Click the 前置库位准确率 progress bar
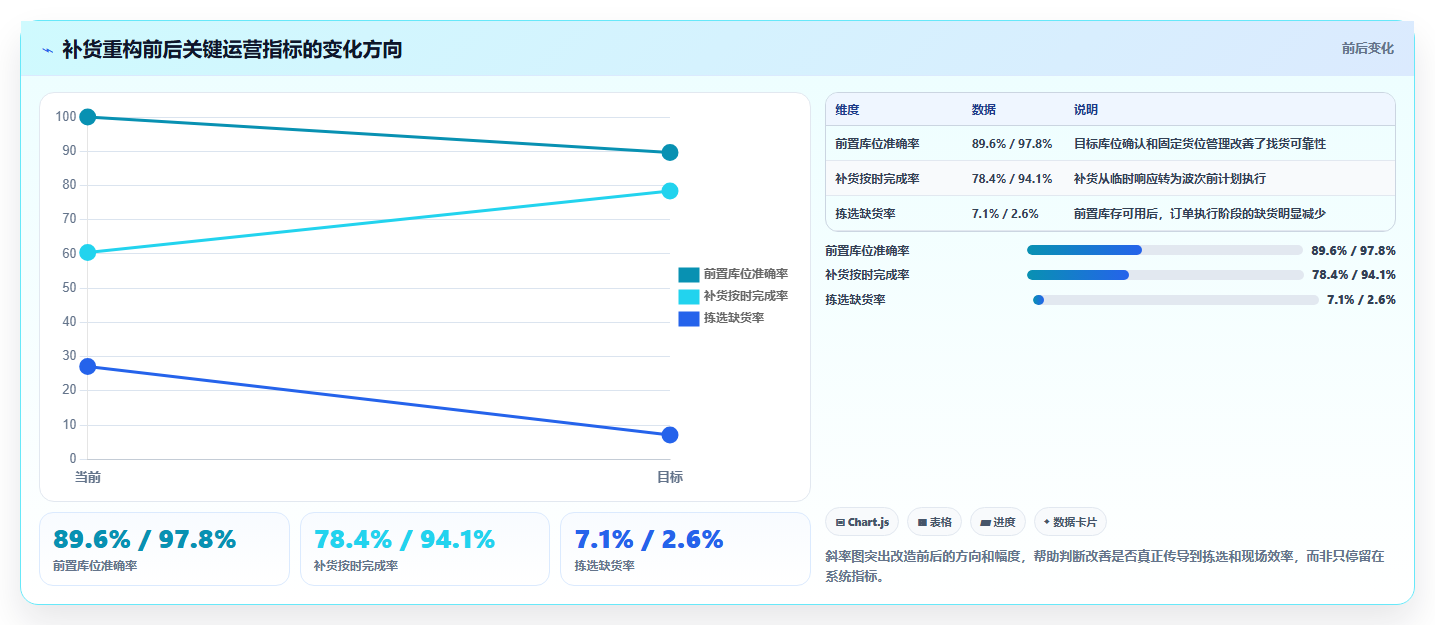The width and height of the screenshot is (1435, 625). tap(1165, 250)
